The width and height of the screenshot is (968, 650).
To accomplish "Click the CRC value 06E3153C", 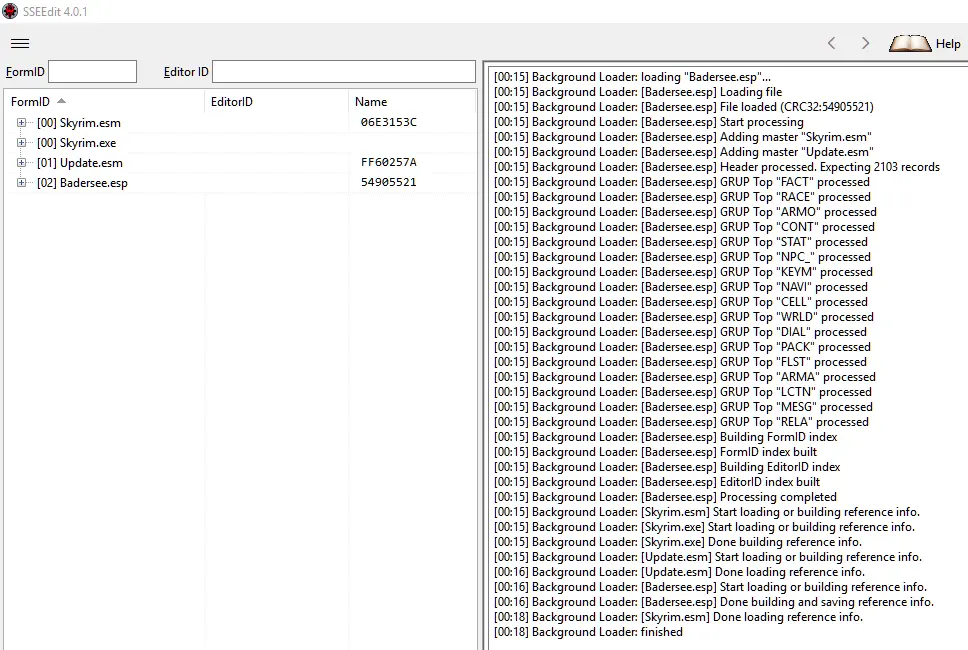I will (x=389, y=122).
